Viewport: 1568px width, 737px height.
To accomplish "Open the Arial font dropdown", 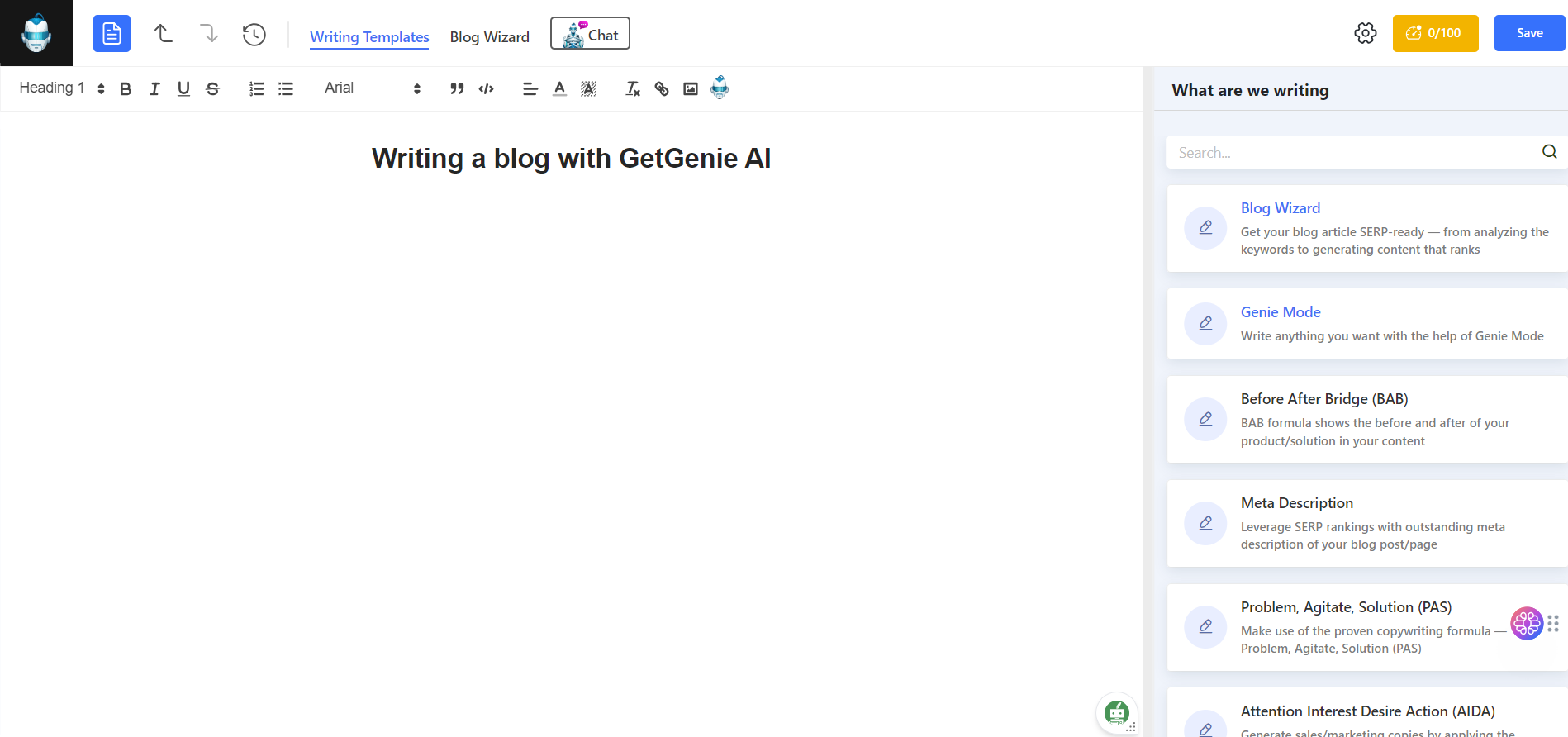I will pyautogui.click(x=373, y=88).
